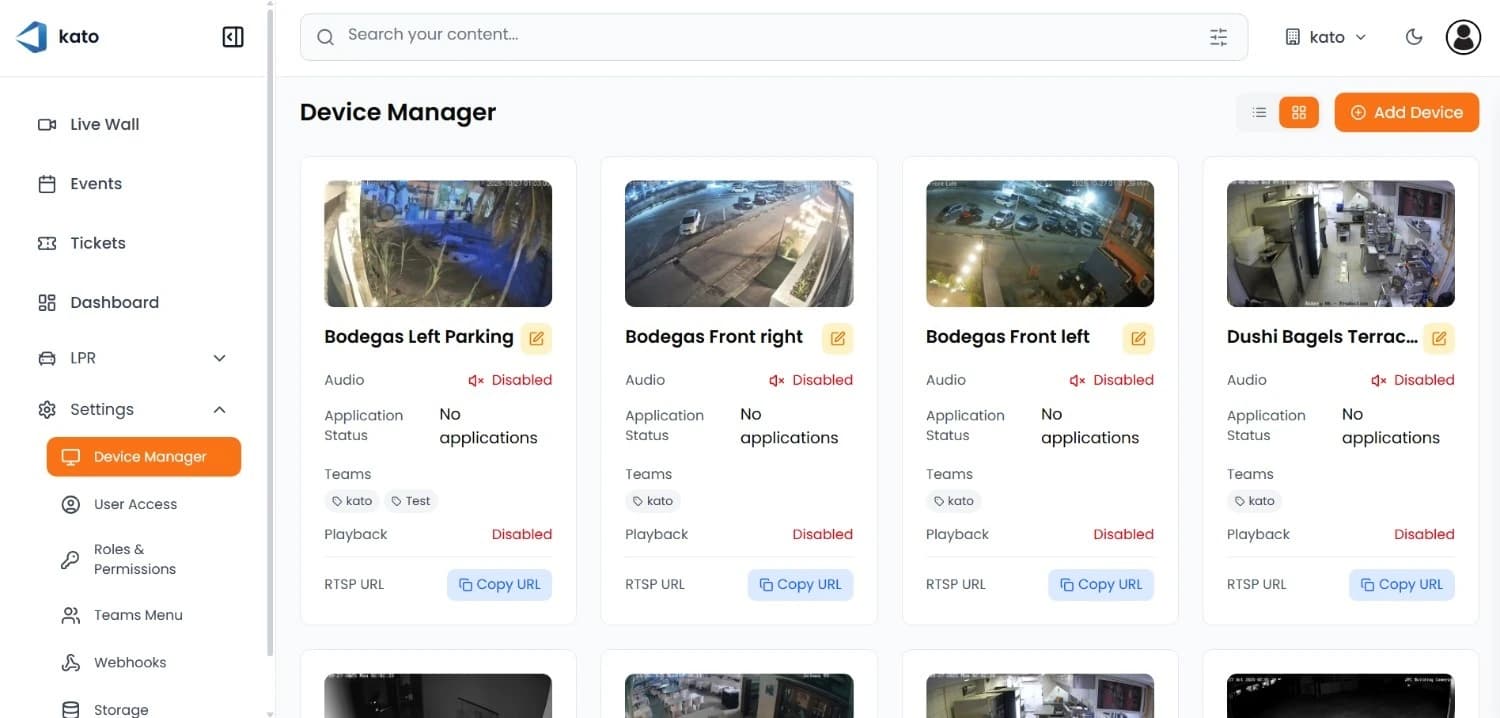Copy RTSP URL for Bodegas Front left
1500x718 pixels.
pyautogui.click(x=1100, y=584)
